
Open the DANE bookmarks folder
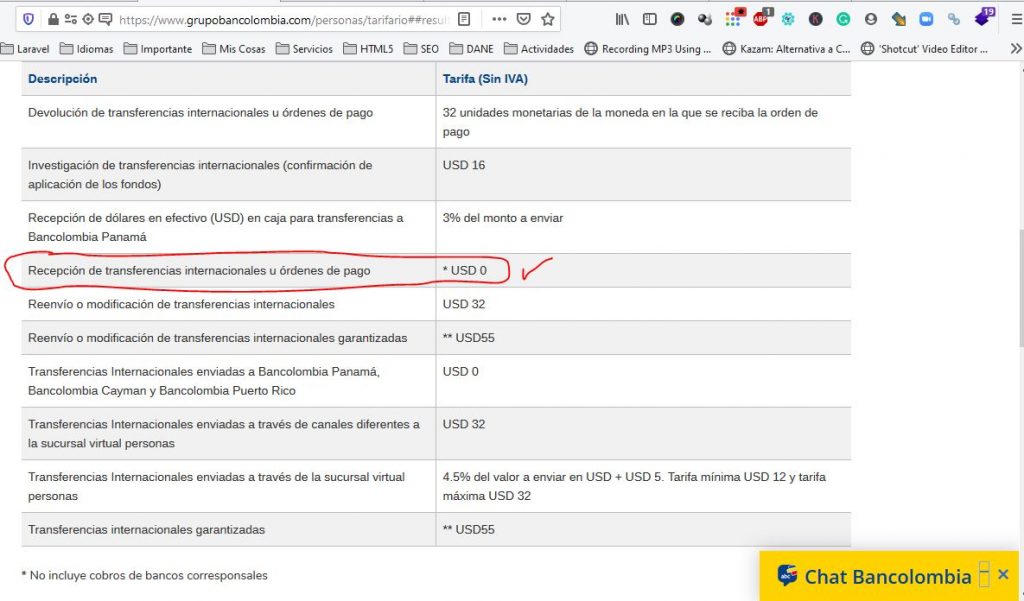point(472,48)
